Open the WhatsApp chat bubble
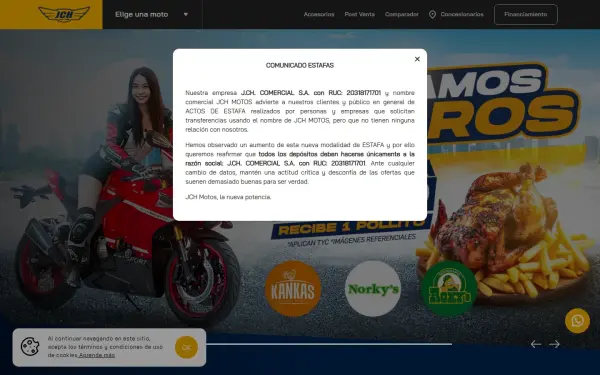This screenshot has height=375, width=600. [577, 321]
